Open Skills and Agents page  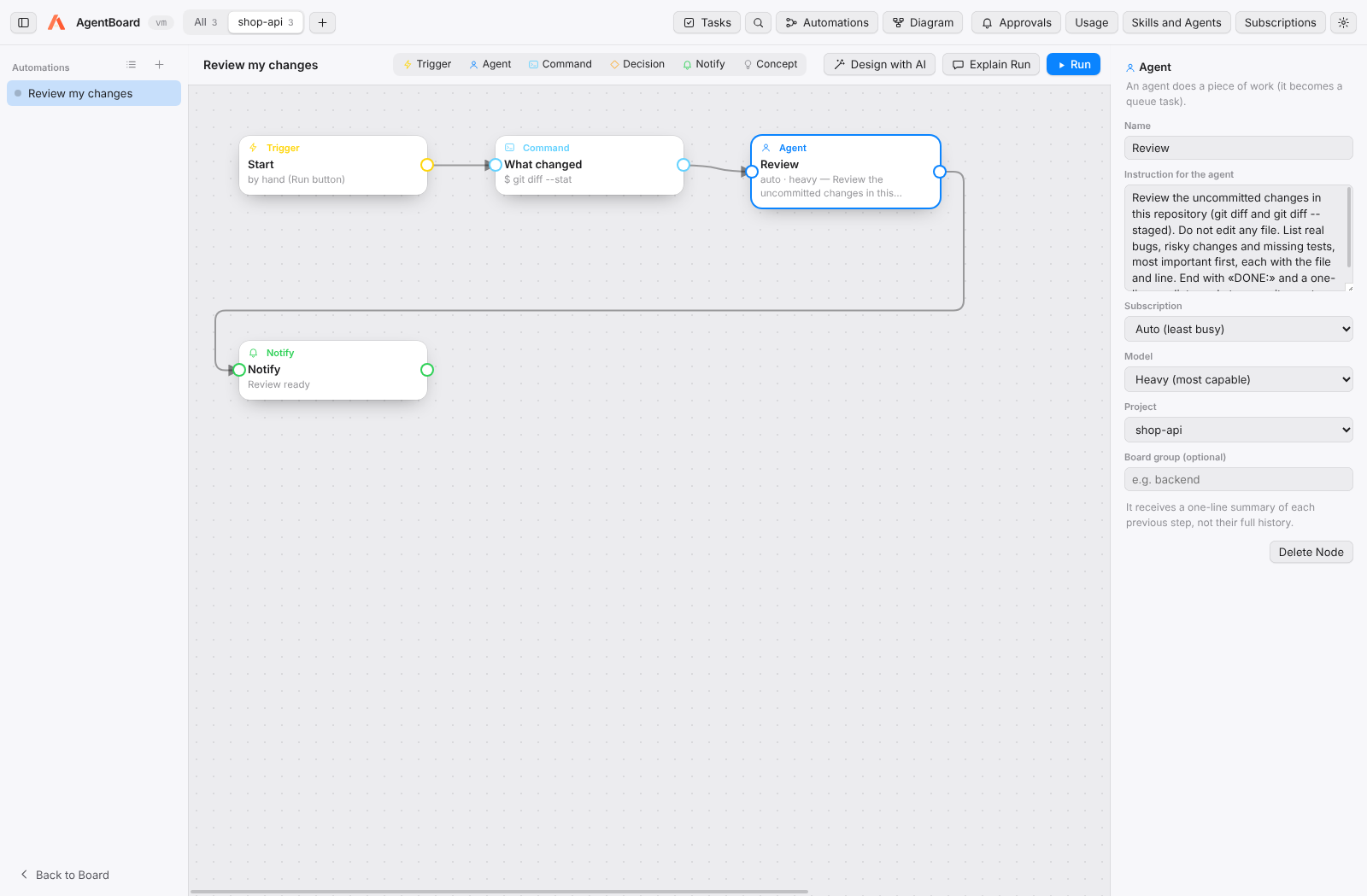tap(1176, 22)
